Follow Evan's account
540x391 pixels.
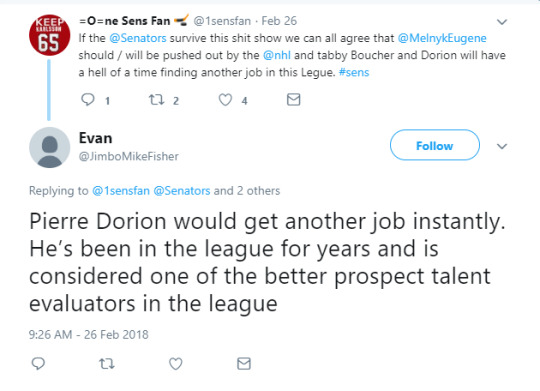(435, 145)
